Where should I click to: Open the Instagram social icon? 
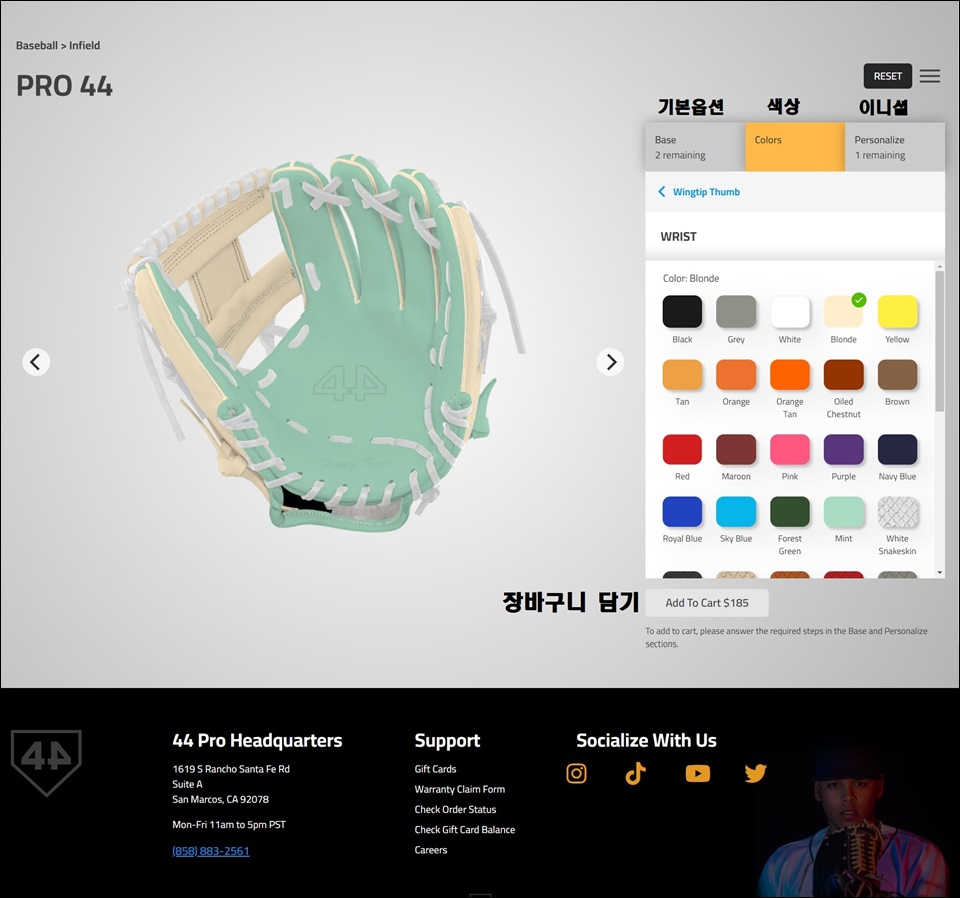(576, 773)
